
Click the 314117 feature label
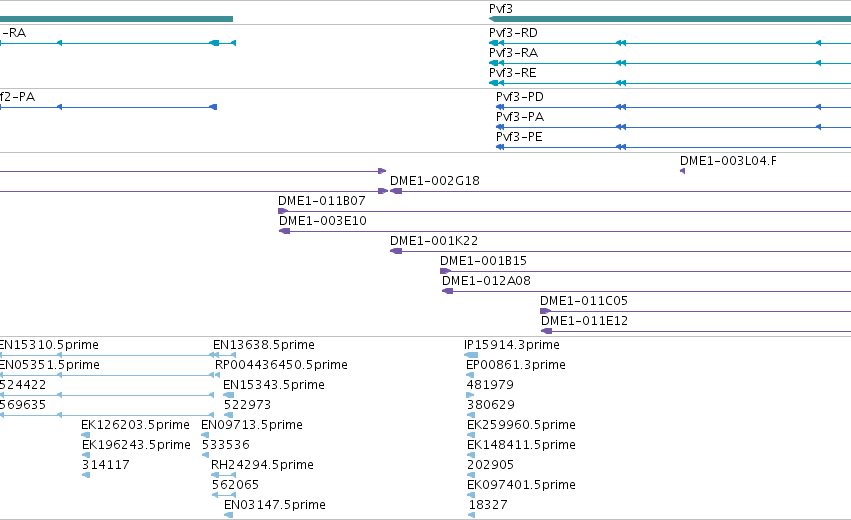[x=105, y=466]
